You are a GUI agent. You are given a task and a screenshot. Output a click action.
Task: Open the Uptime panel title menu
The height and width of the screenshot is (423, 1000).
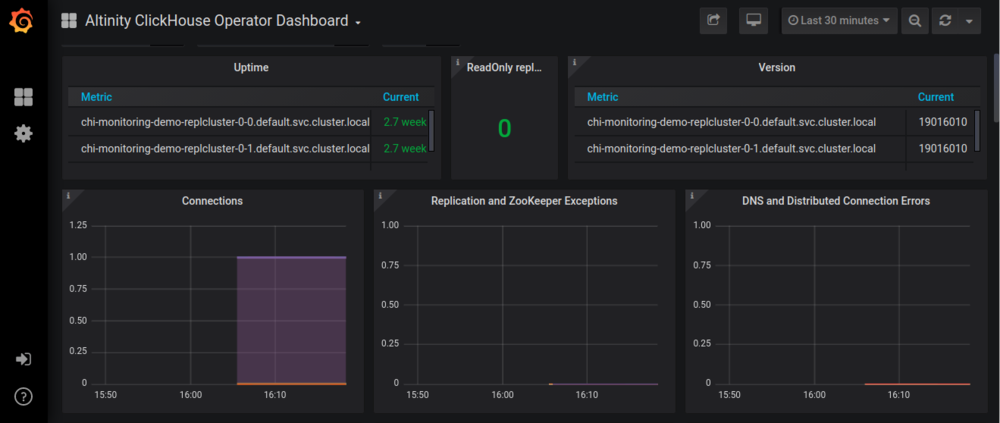click(x=251, y=68)
